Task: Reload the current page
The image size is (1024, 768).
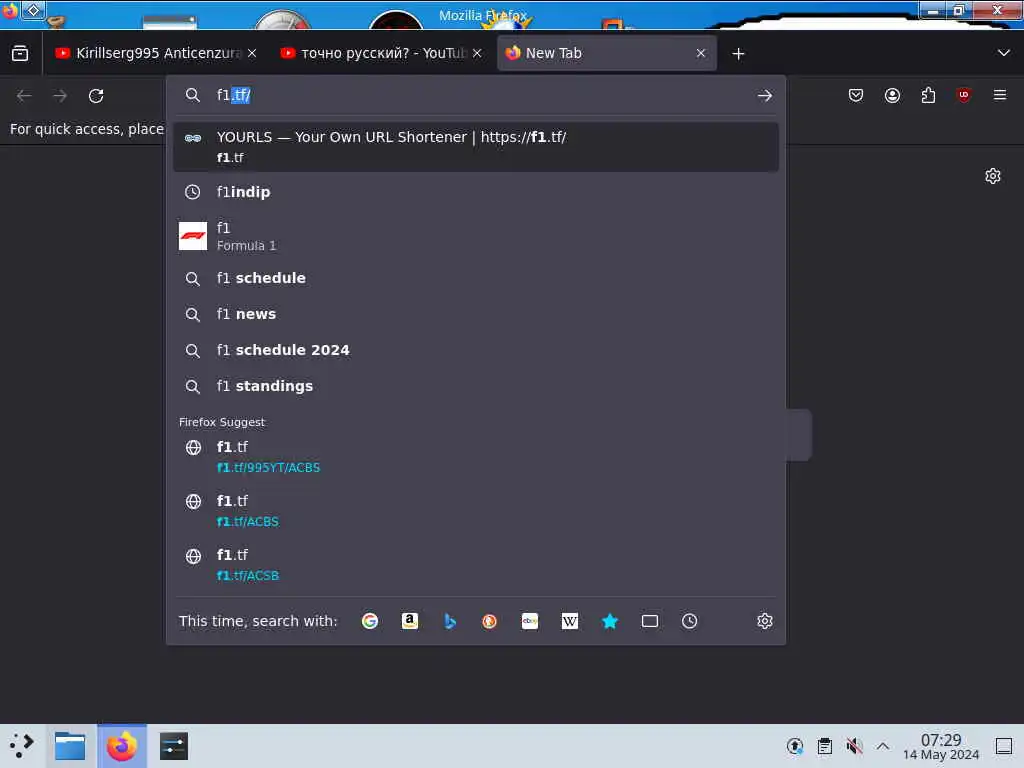Action: click(96, 96)
